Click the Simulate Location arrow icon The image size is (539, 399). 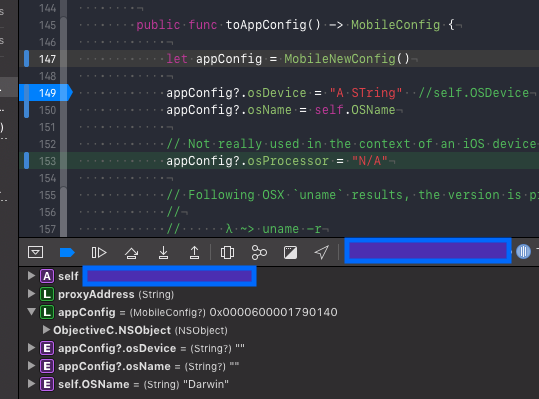coord(321,253)
